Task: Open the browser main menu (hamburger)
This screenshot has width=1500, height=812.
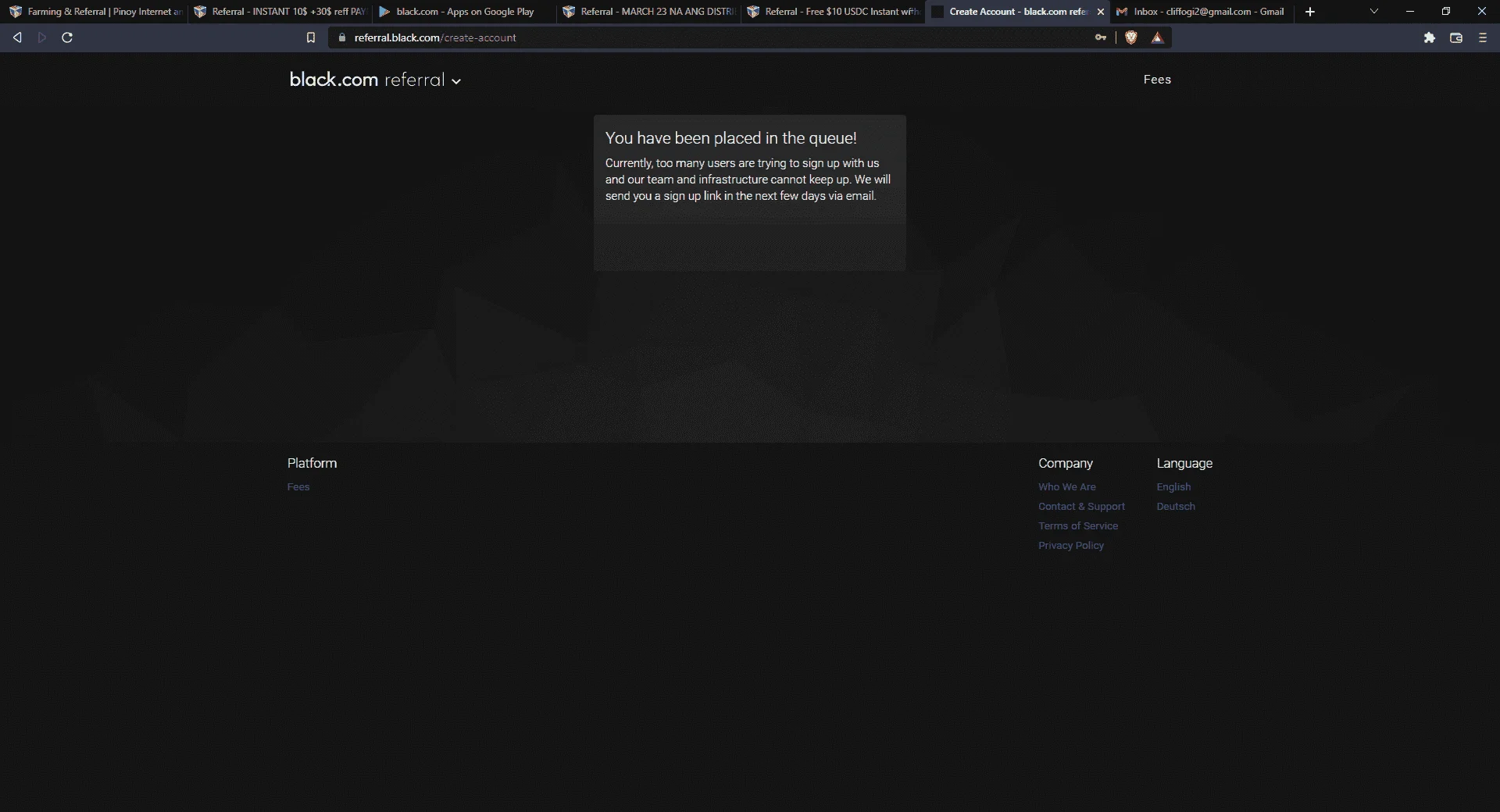Action: point(1483,37)
